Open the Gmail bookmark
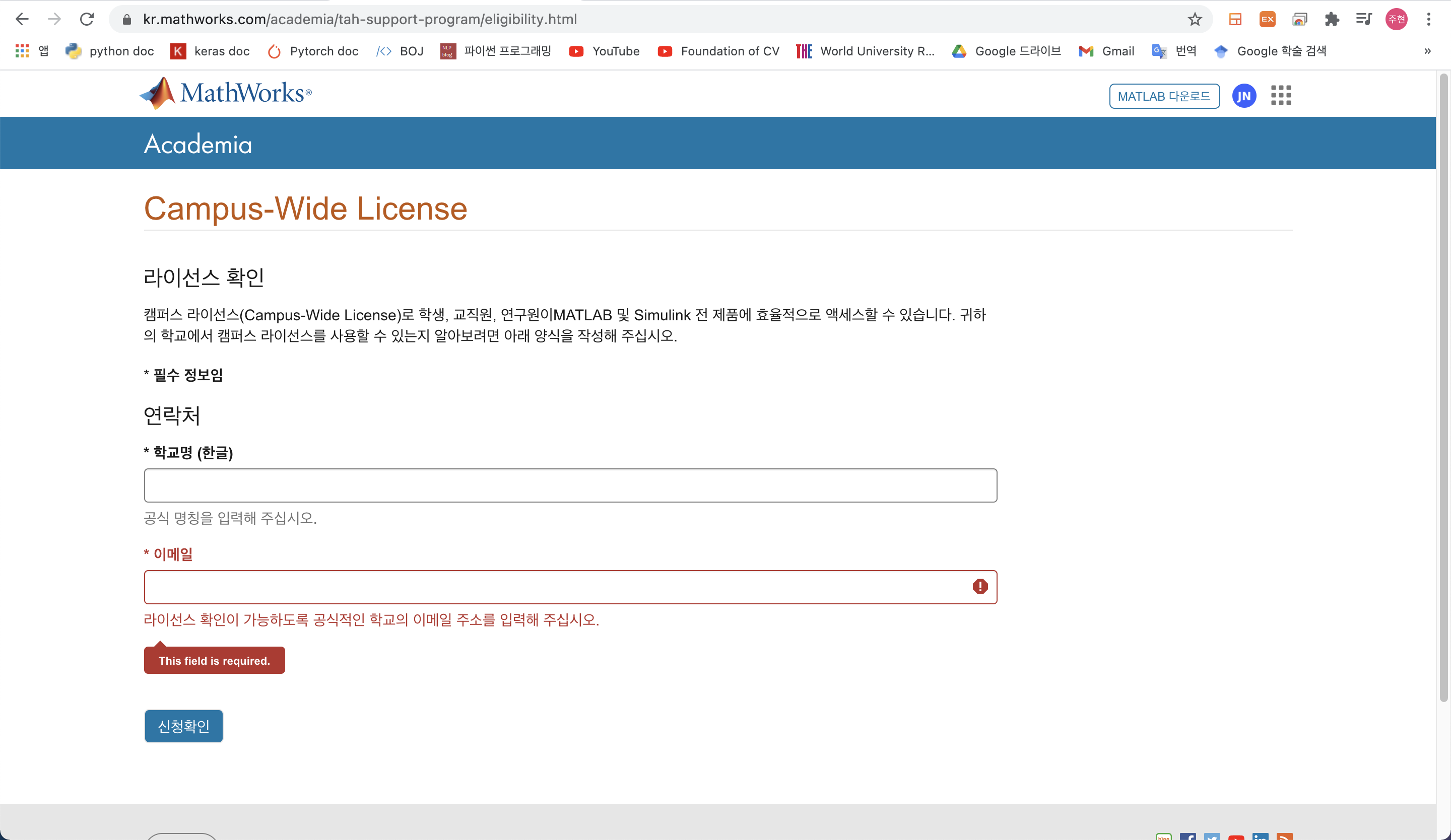Viewport: 1451px width, 840px height. [x=1107, y=51]
